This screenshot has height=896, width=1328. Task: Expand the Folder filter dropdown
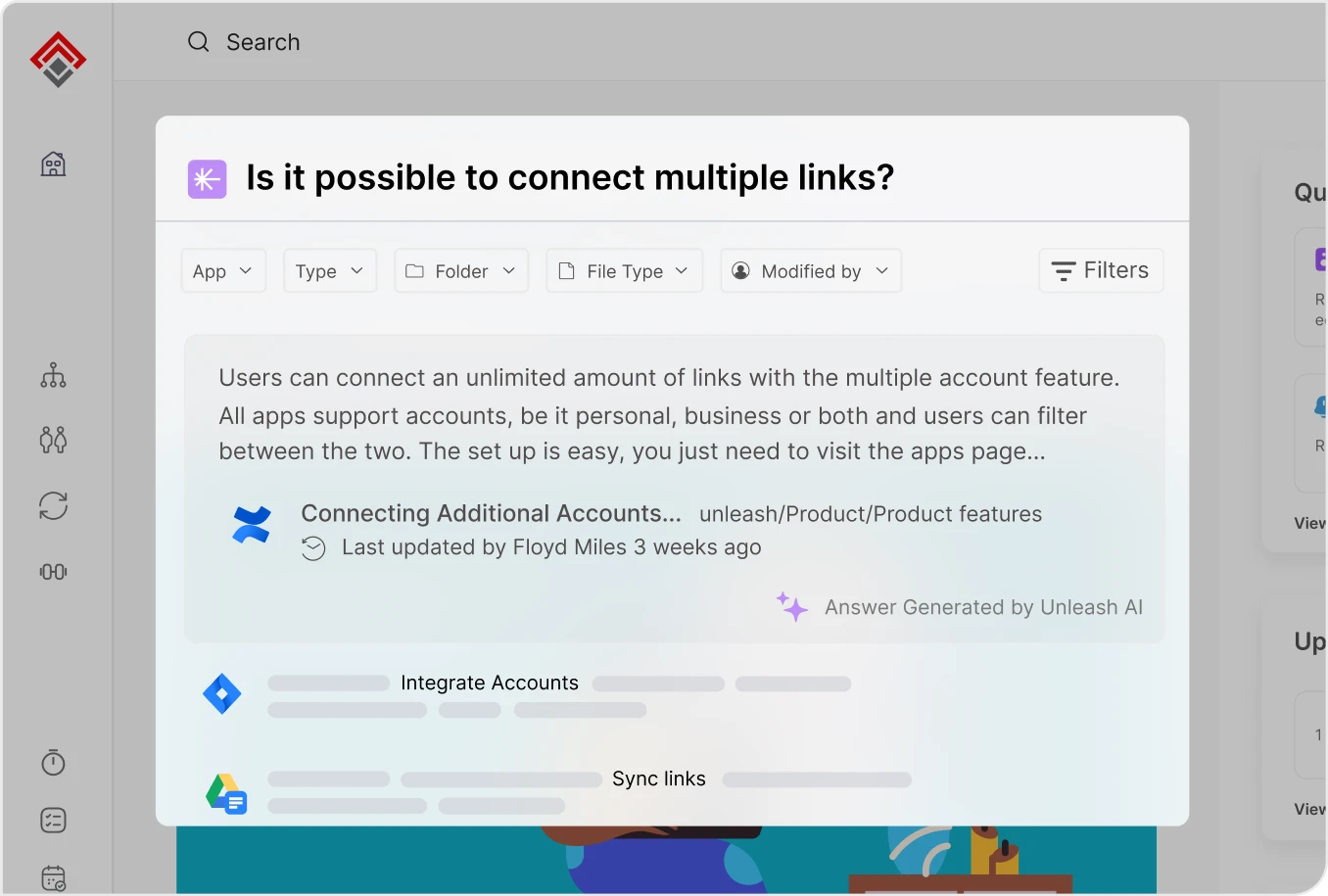[x=460, y=270]
